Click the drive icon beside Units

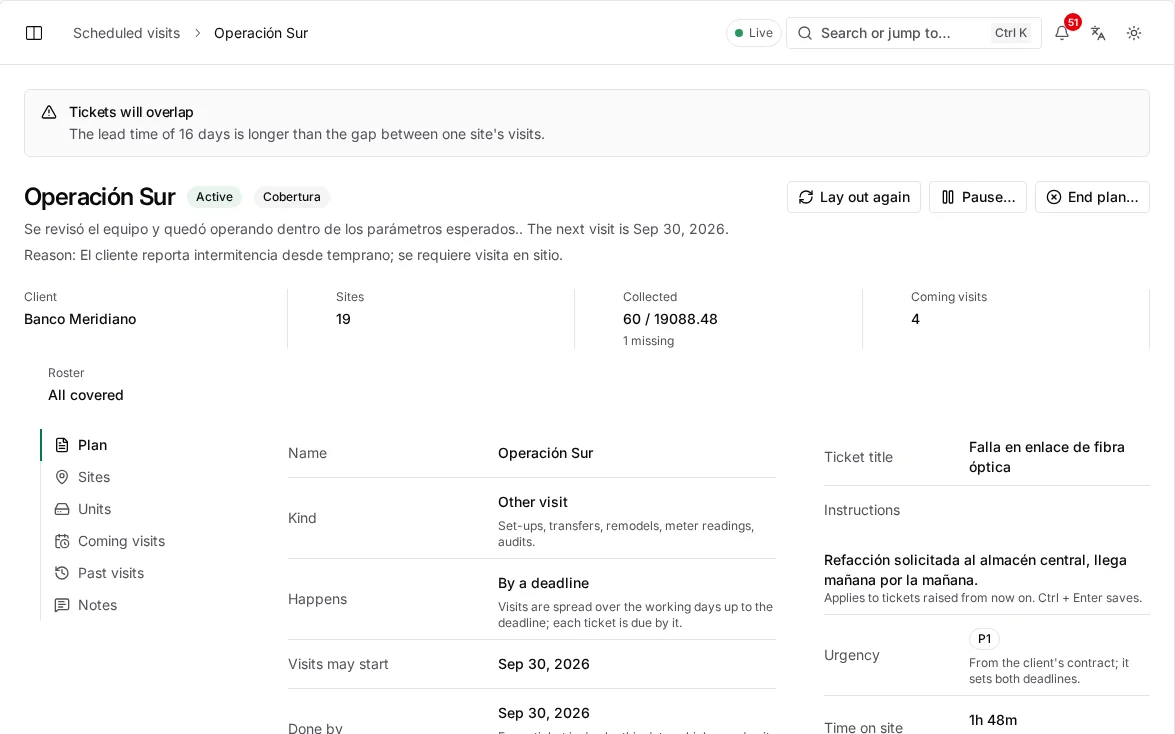[62, 509]
